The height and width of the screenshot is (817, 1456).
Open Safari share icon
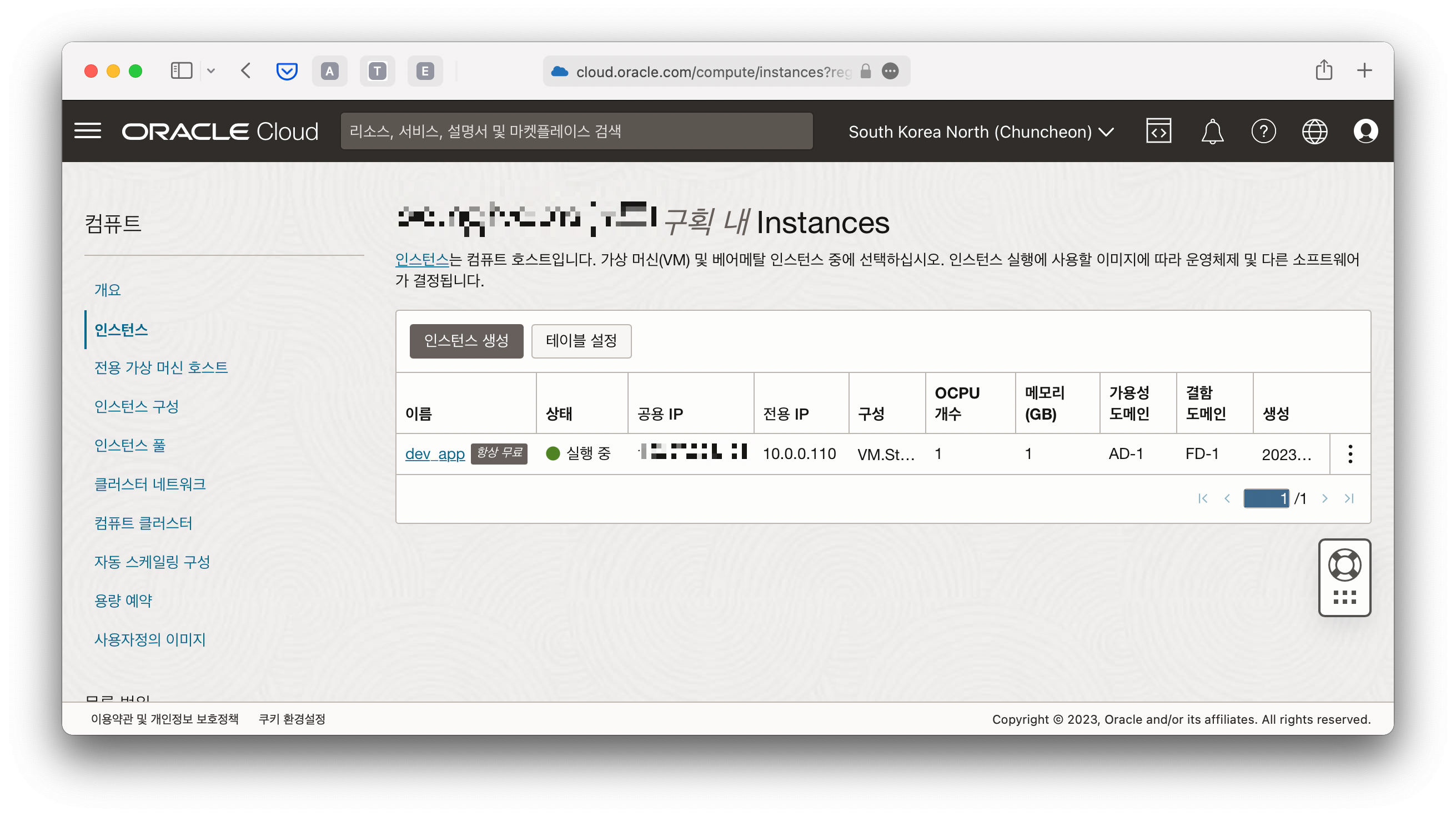click(1324, 70)
